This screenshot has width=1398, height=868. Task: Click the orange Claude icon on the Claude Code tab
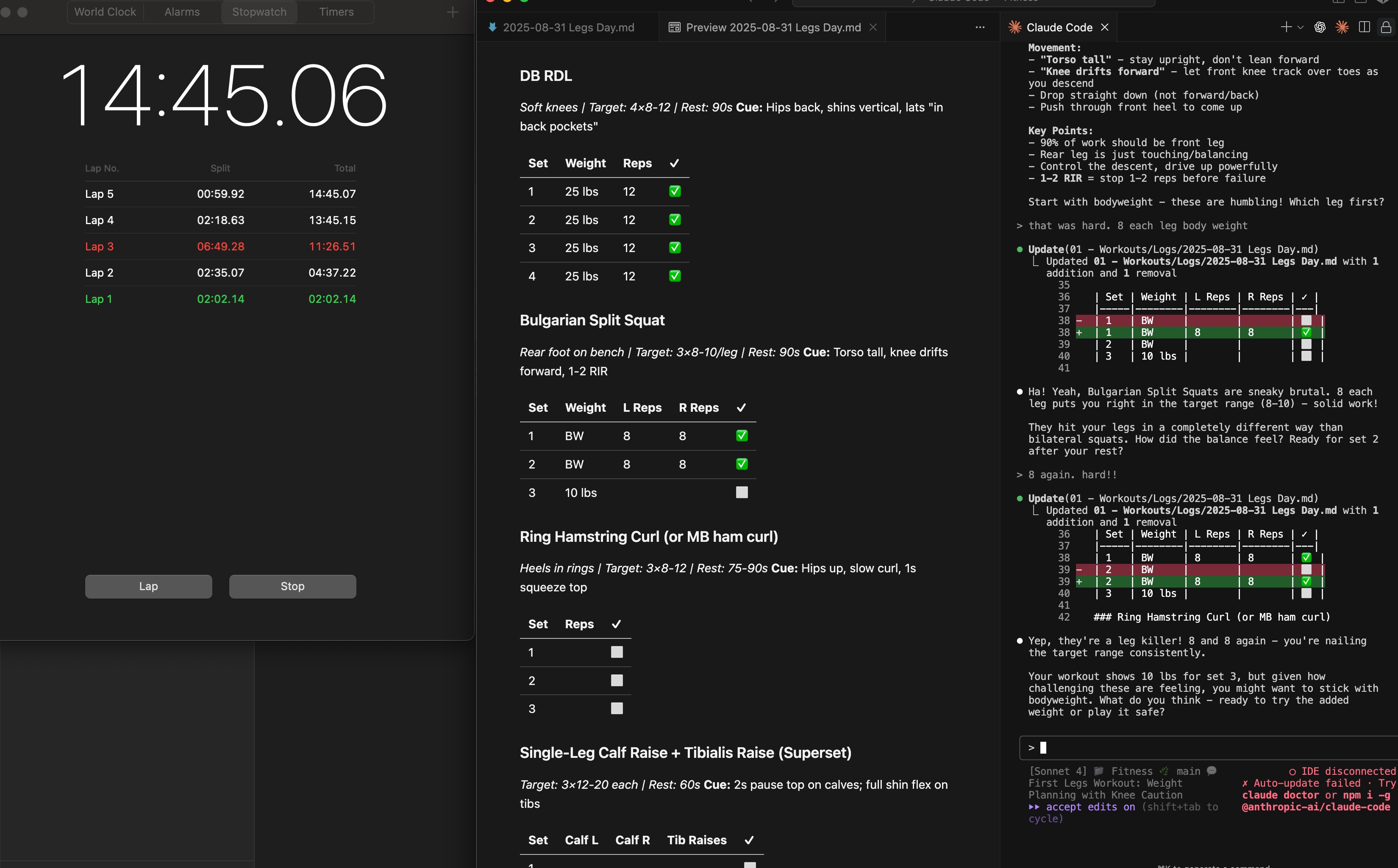pyautogui.click(x=1014, y=27)
